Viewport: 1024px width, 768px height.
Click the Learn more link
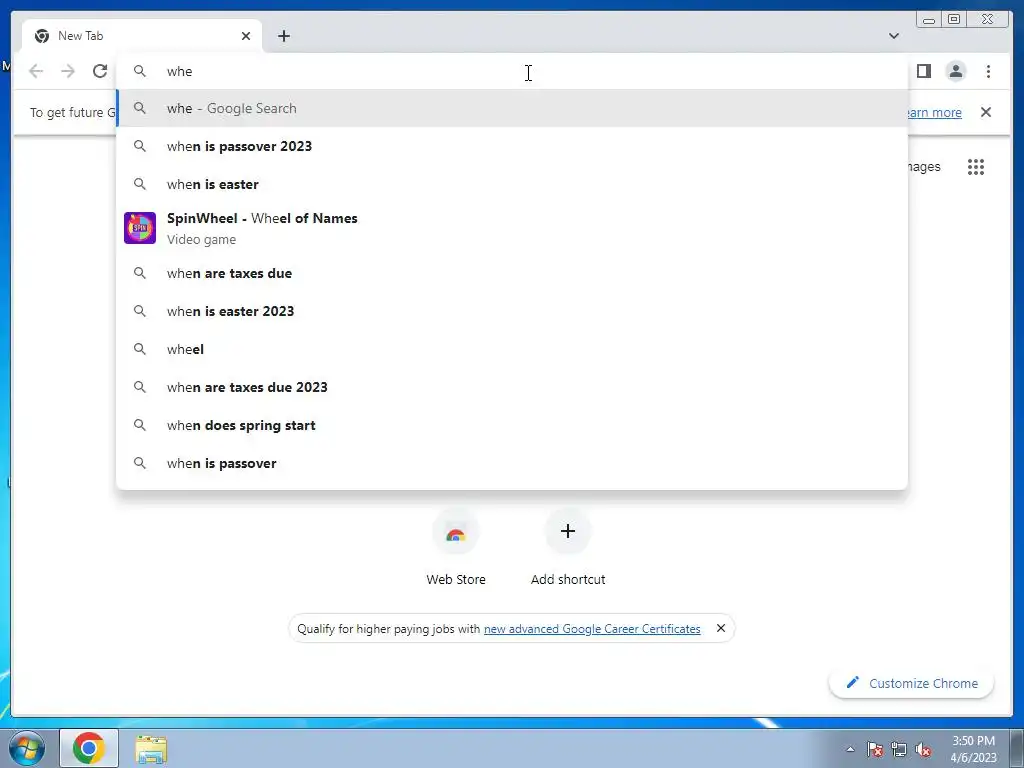click(935, 112)
